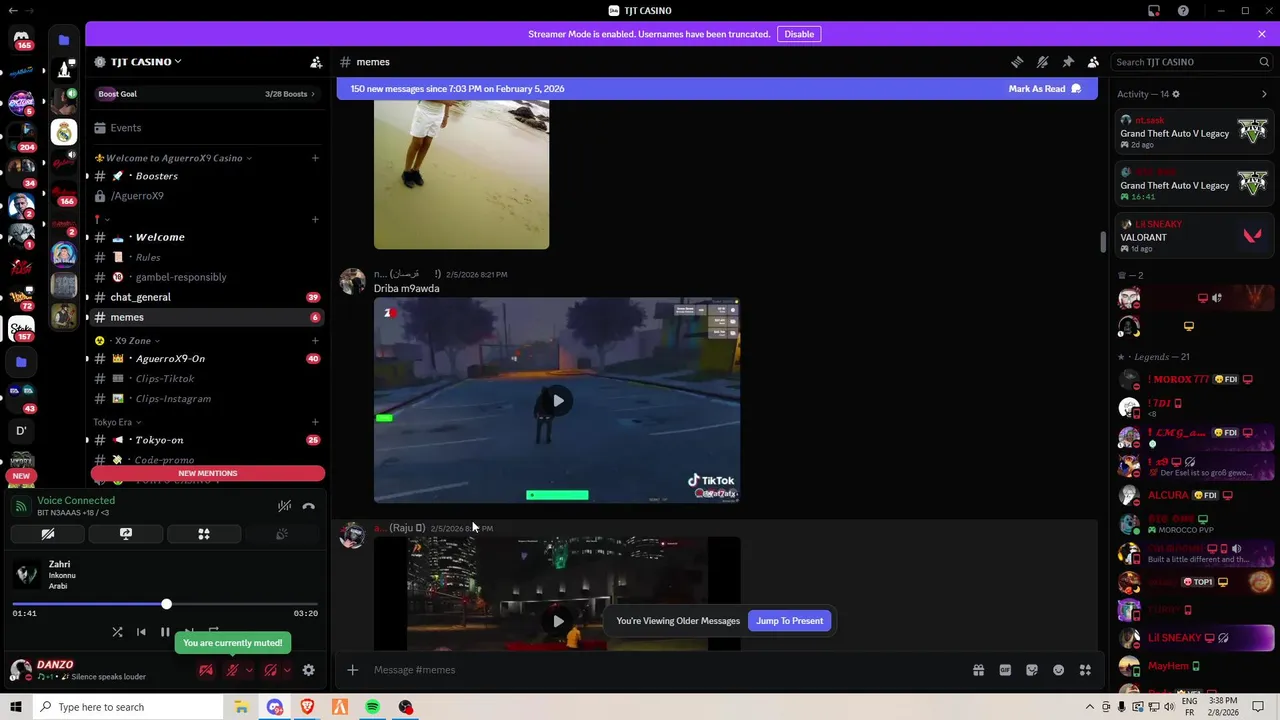Screen dimensions: 1280x720
Task: Click the beach photo thumbnail
Action: point(461,174)
